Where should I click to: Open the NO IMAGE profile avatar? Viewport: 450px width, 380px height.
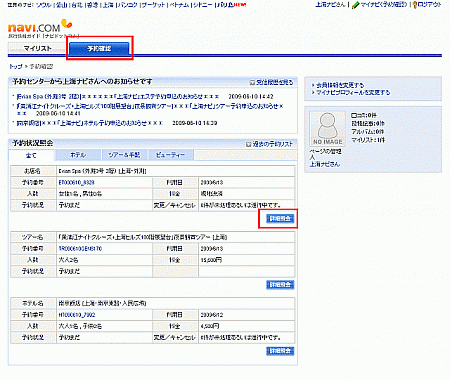point(327,129)
